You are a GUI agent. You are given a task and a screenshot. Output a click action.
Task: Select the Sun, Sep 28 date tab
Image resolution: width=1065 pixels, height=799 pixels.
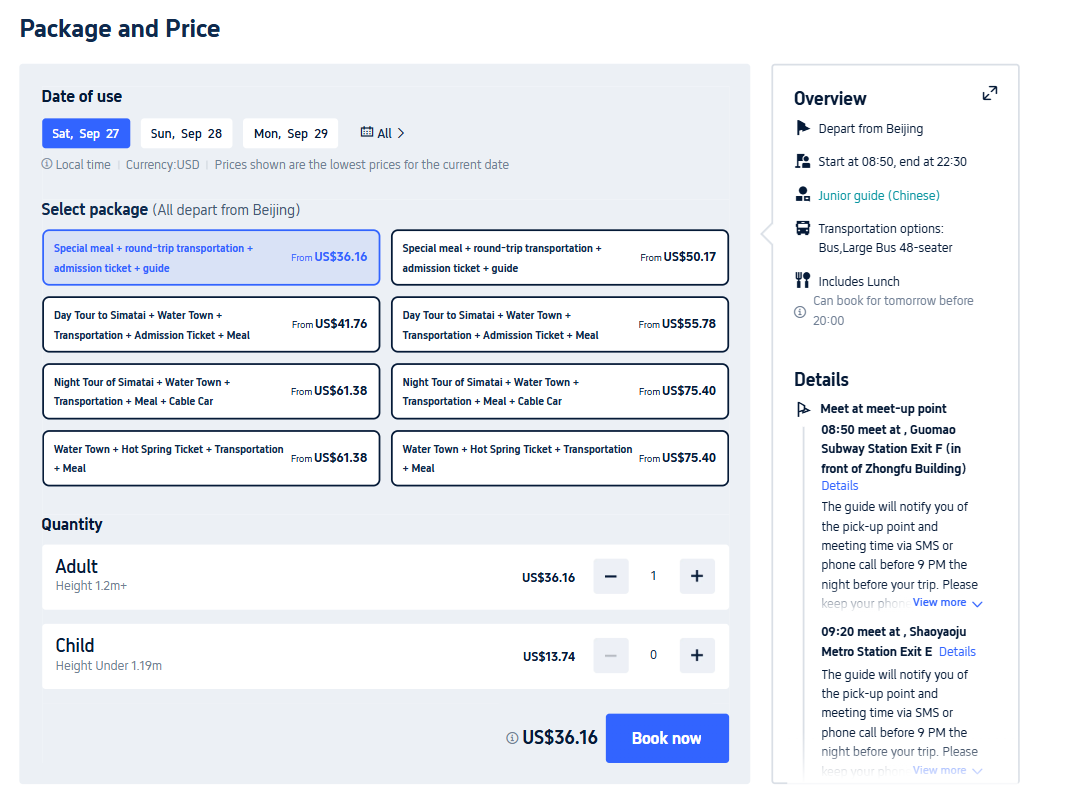tap(186, 133)
